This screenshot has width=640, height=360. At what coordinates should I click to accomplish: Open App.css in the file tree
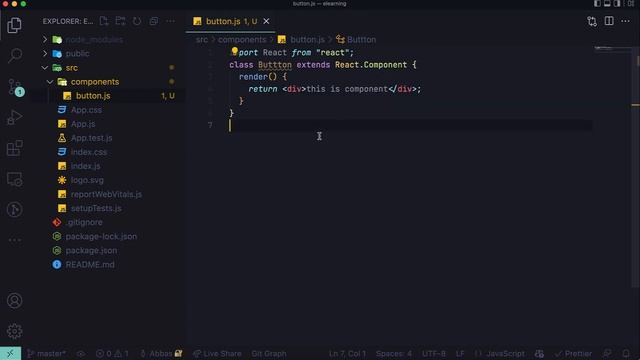[86, 110]
